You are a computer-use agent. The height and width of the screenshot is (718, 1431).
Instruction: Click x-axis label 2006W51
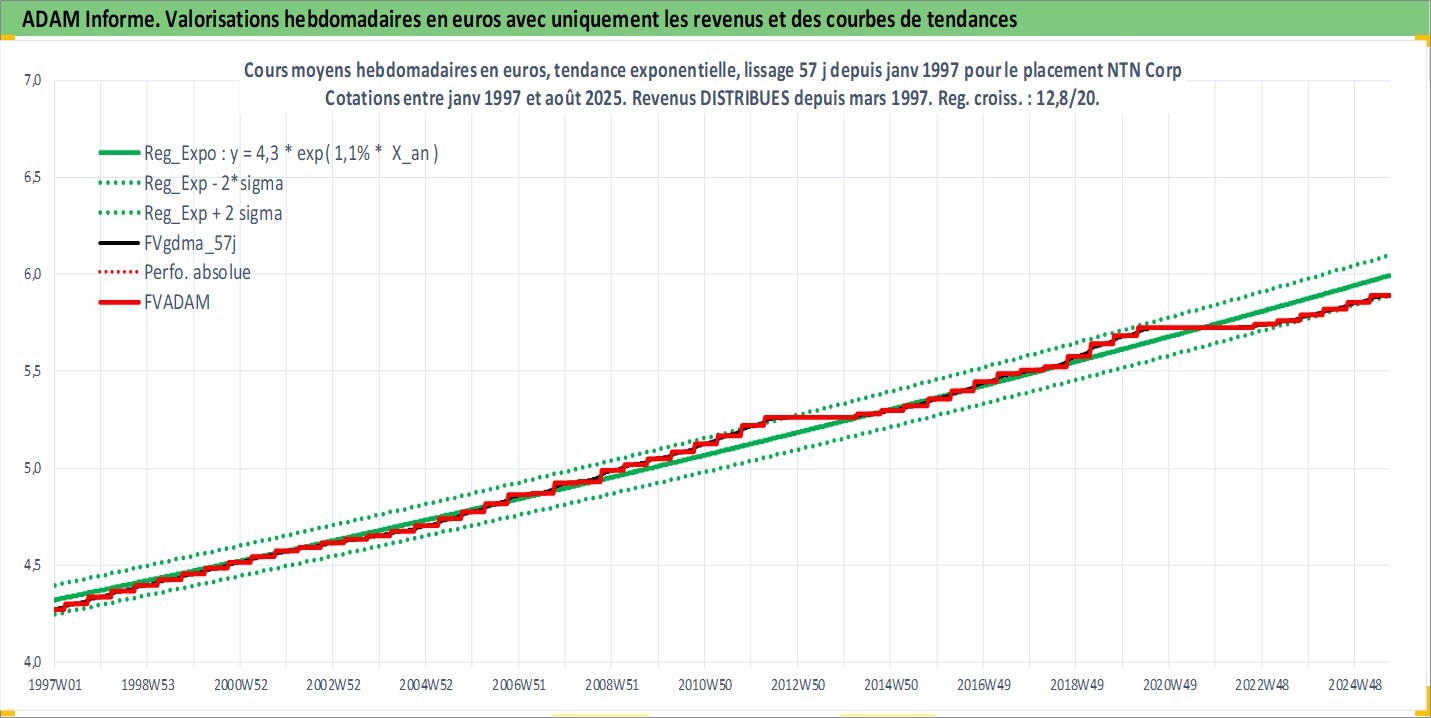(x=518, y=684)
